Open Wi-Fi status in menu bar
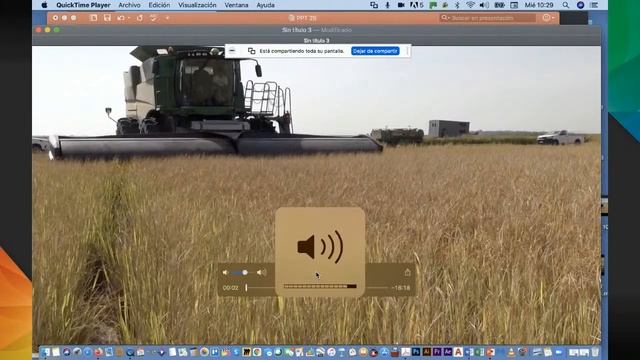640x360 pixels. point(471,5)
